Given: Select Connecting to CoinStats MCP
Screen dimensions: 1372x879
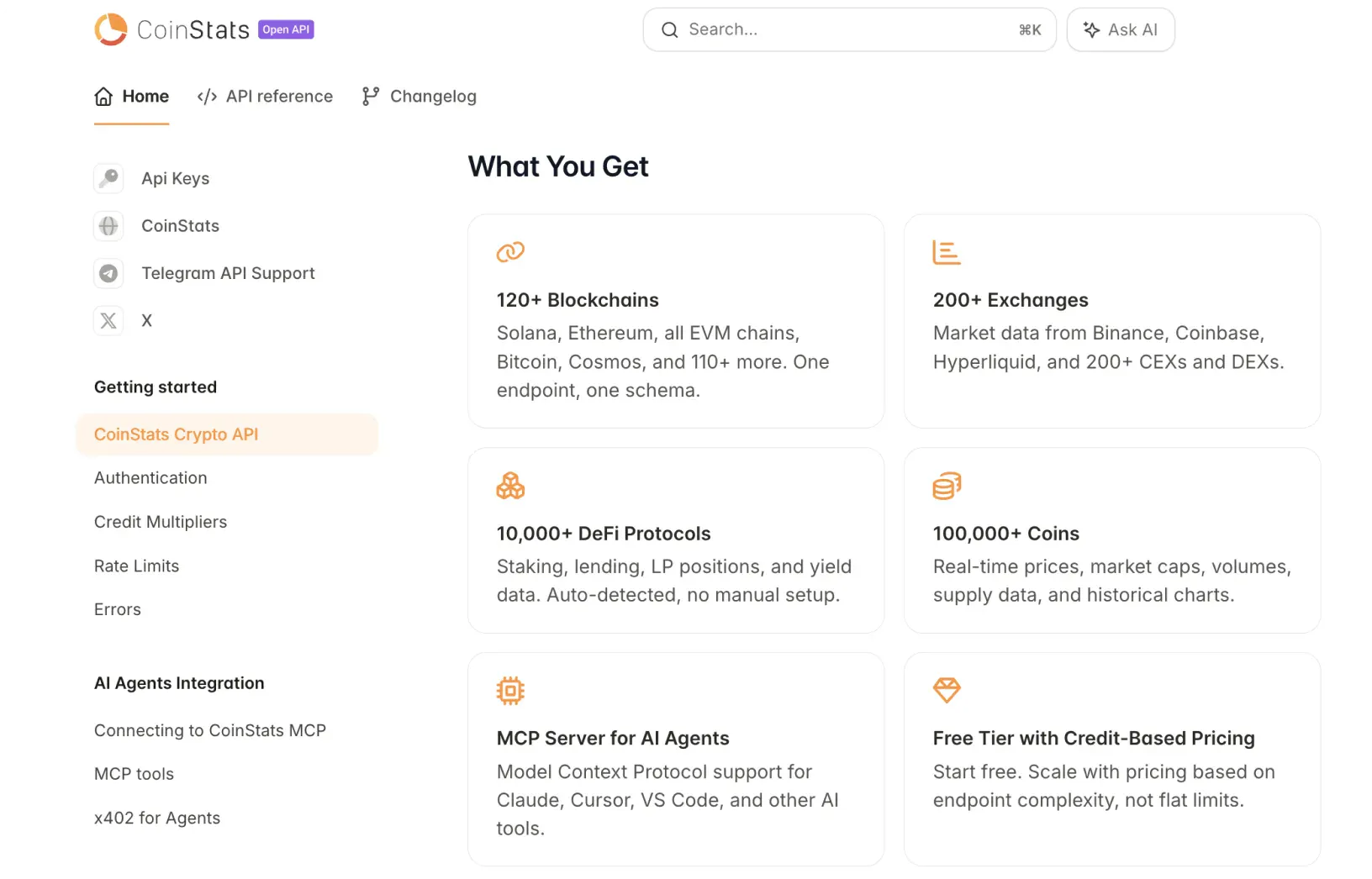Looking at the screenshot, I should pos(210,730).
